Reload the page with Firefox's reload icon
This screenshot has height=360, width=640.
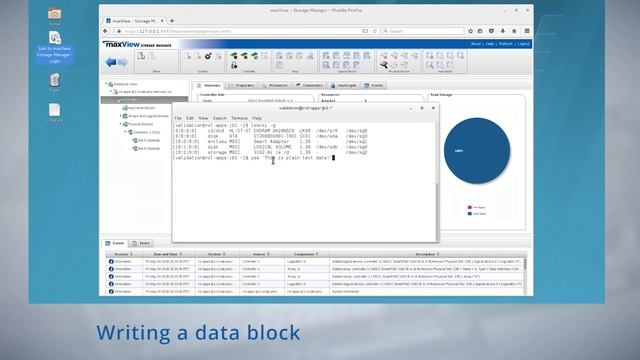[x=375, y=31]
